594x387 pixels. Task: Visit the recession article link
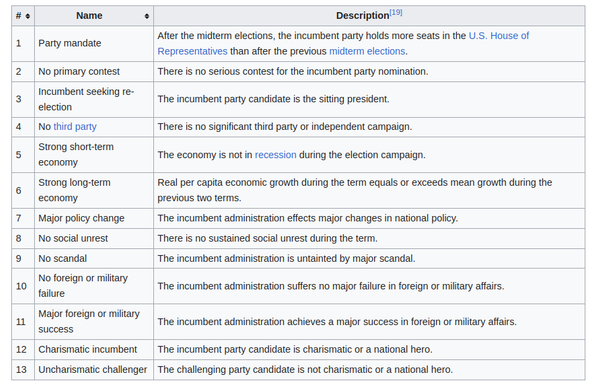coord(275,155)
